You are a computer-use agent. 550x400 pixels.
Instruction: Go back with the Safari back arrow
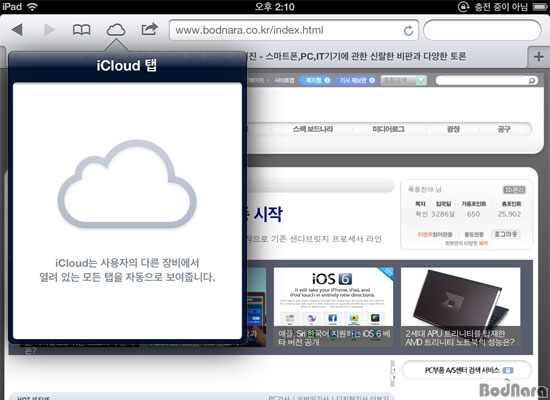point(17,30)
